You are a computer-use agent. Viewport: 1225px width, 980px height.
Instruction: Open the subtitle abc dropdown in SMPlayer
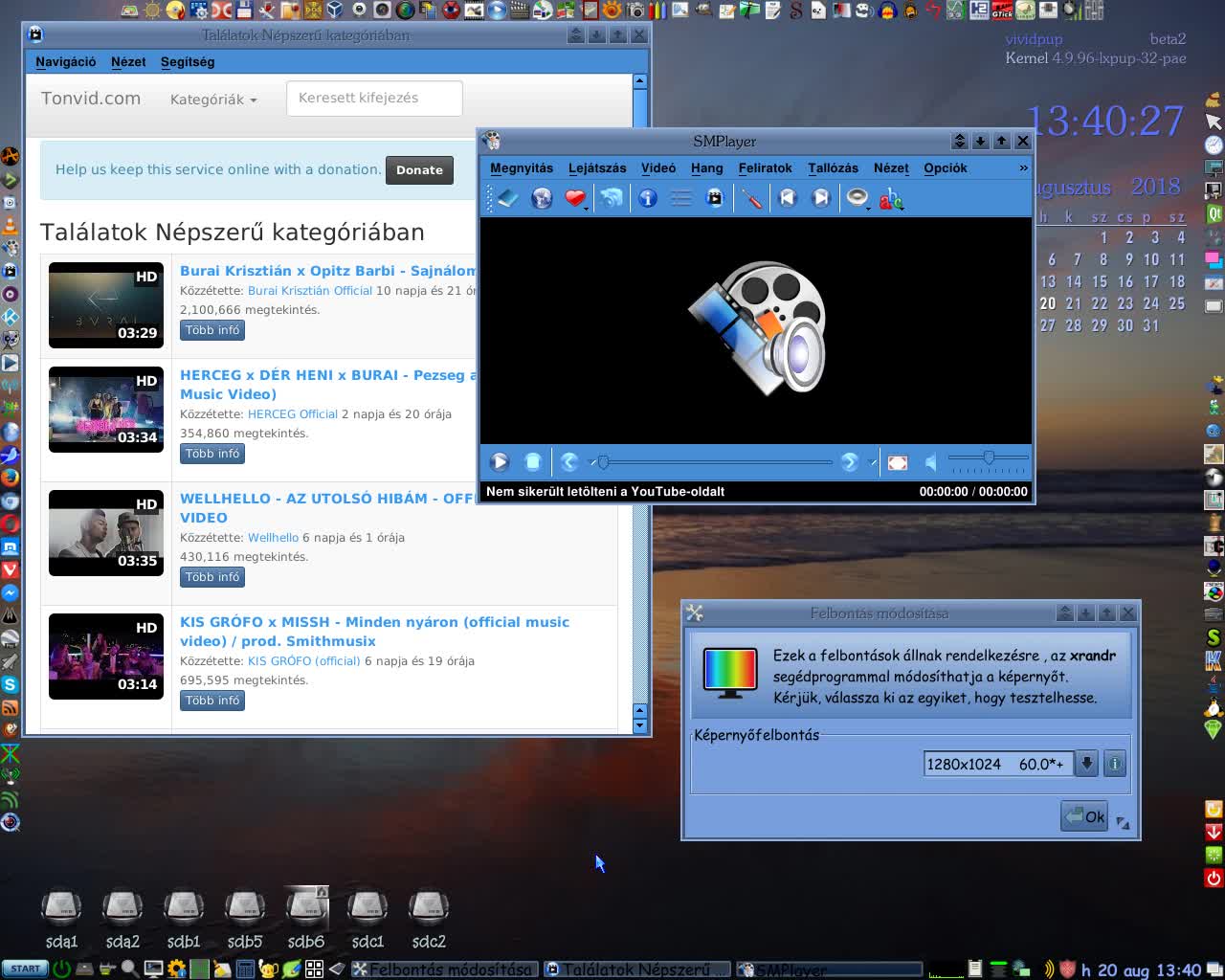pos(891,198)
